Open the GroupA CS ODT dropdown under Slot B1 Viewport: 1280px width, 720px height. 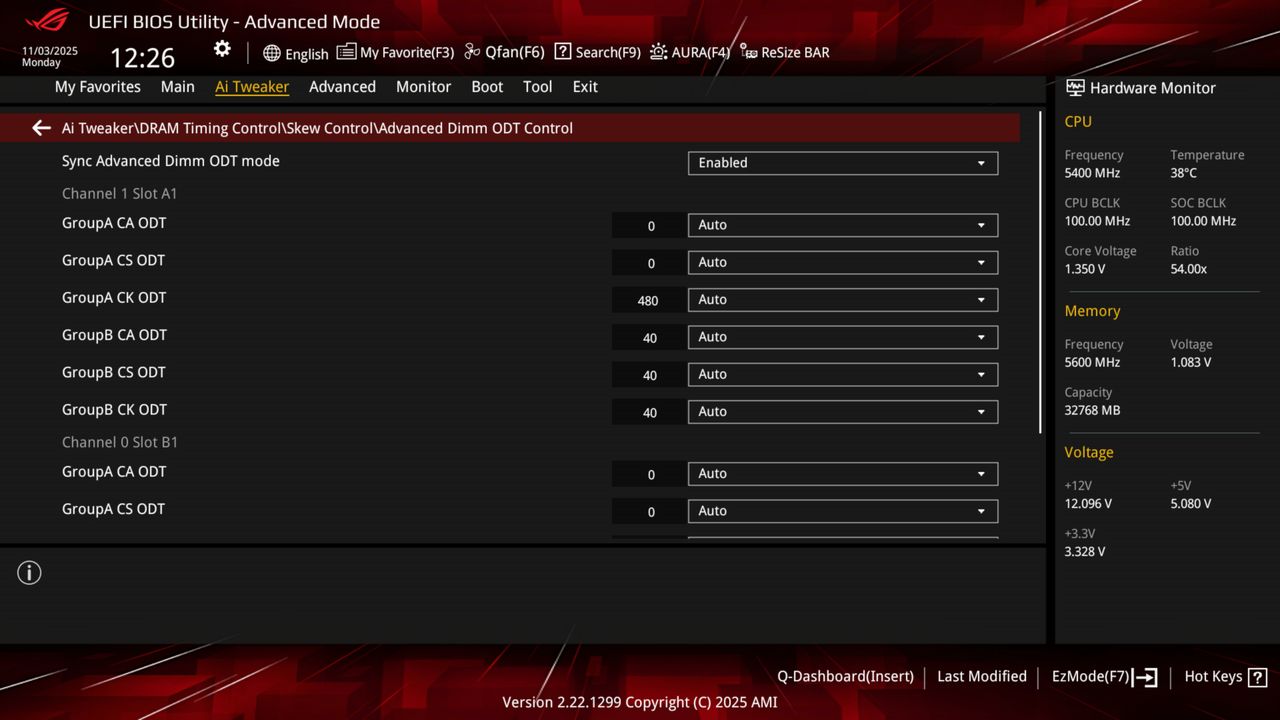point(842,511)
